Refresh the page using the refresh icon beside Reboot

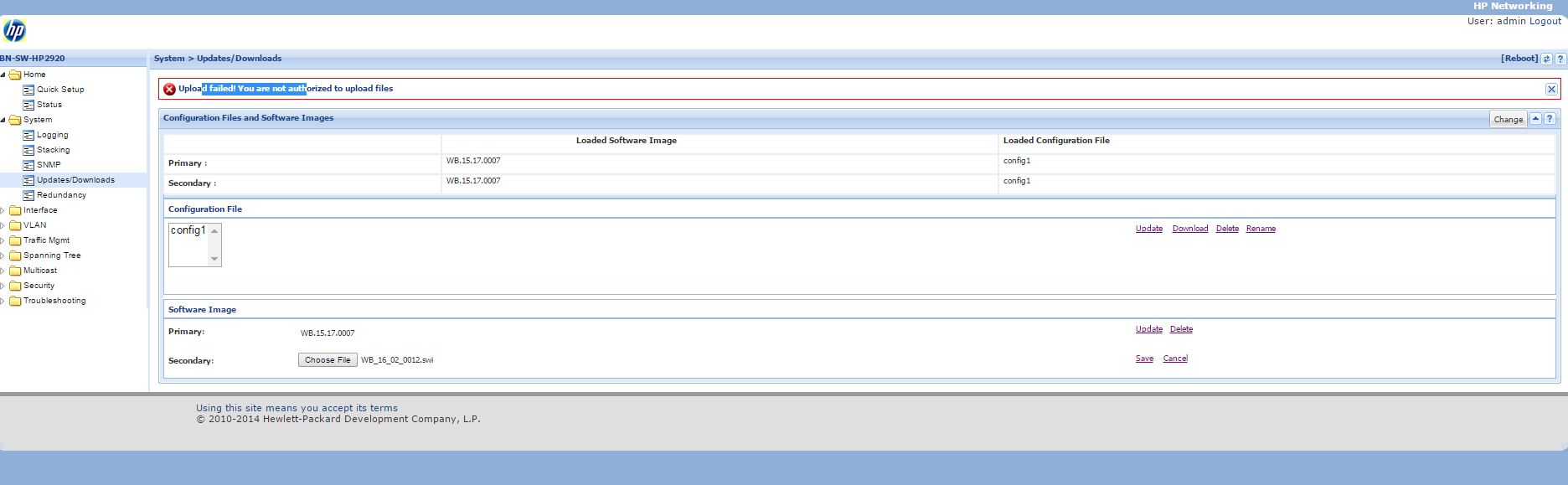(1546, 59)
